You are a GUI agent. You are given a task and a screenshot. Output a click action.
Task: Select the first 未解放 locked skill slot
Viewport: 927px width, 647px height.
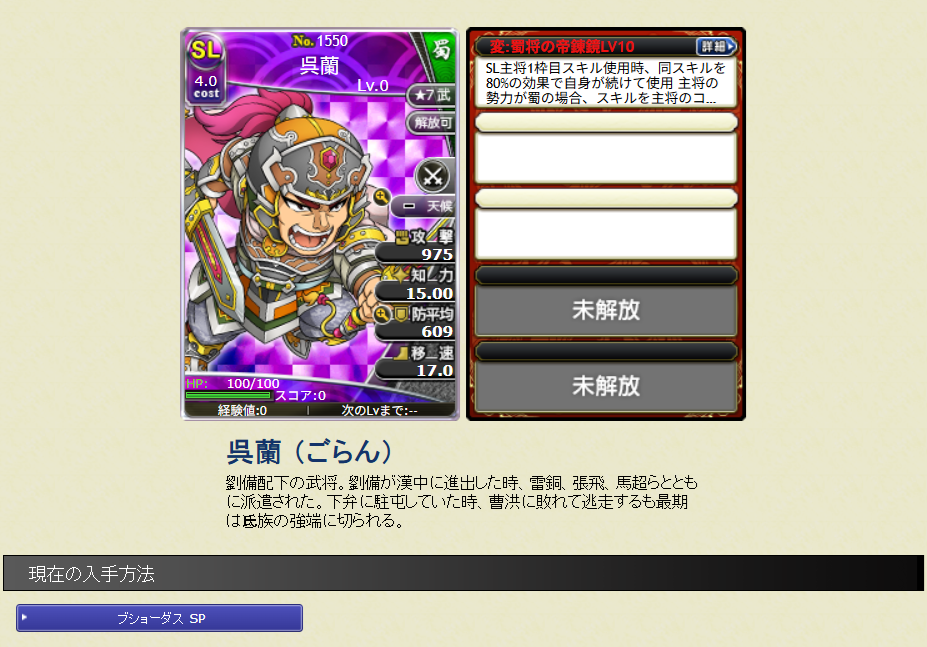[x=606, y=310]
